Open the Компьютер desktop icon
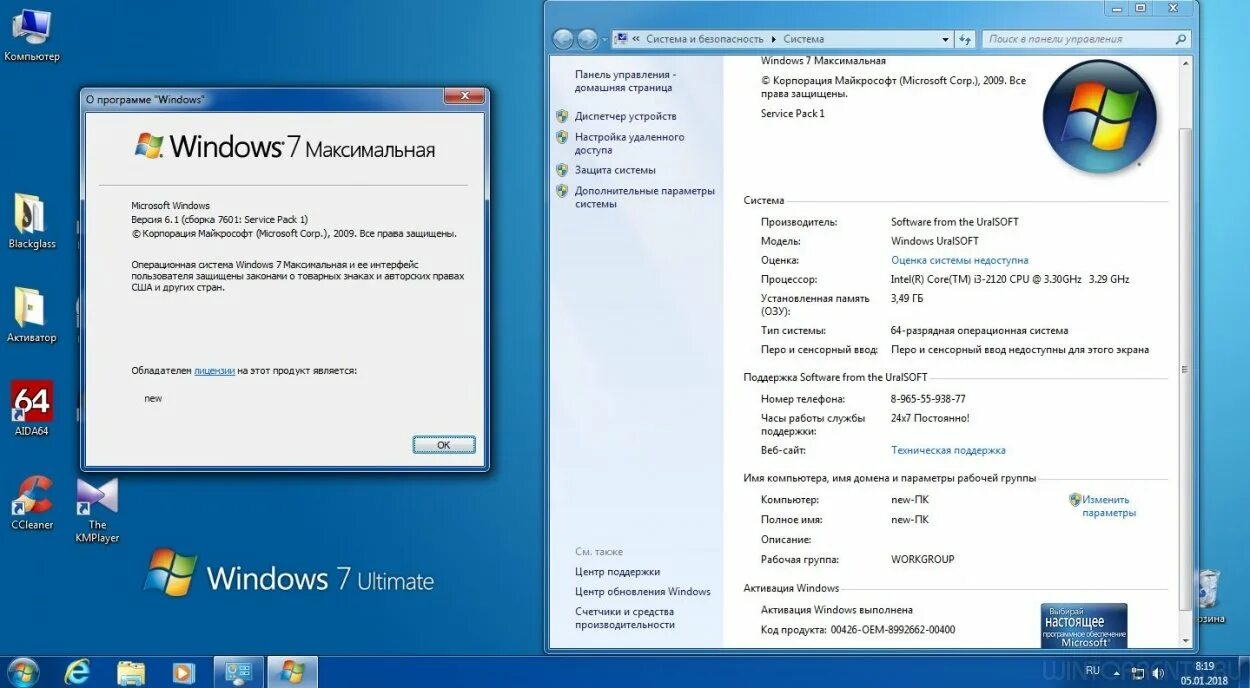Screen dimensions: 1250x688 (32, 34)
